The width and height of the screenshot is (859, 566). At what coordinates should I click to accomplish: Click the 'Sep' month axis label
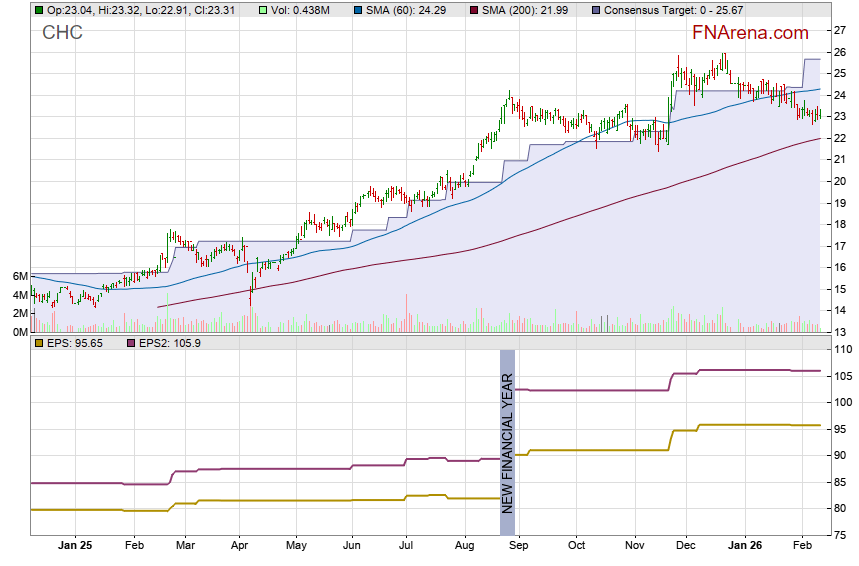point(517,547)
